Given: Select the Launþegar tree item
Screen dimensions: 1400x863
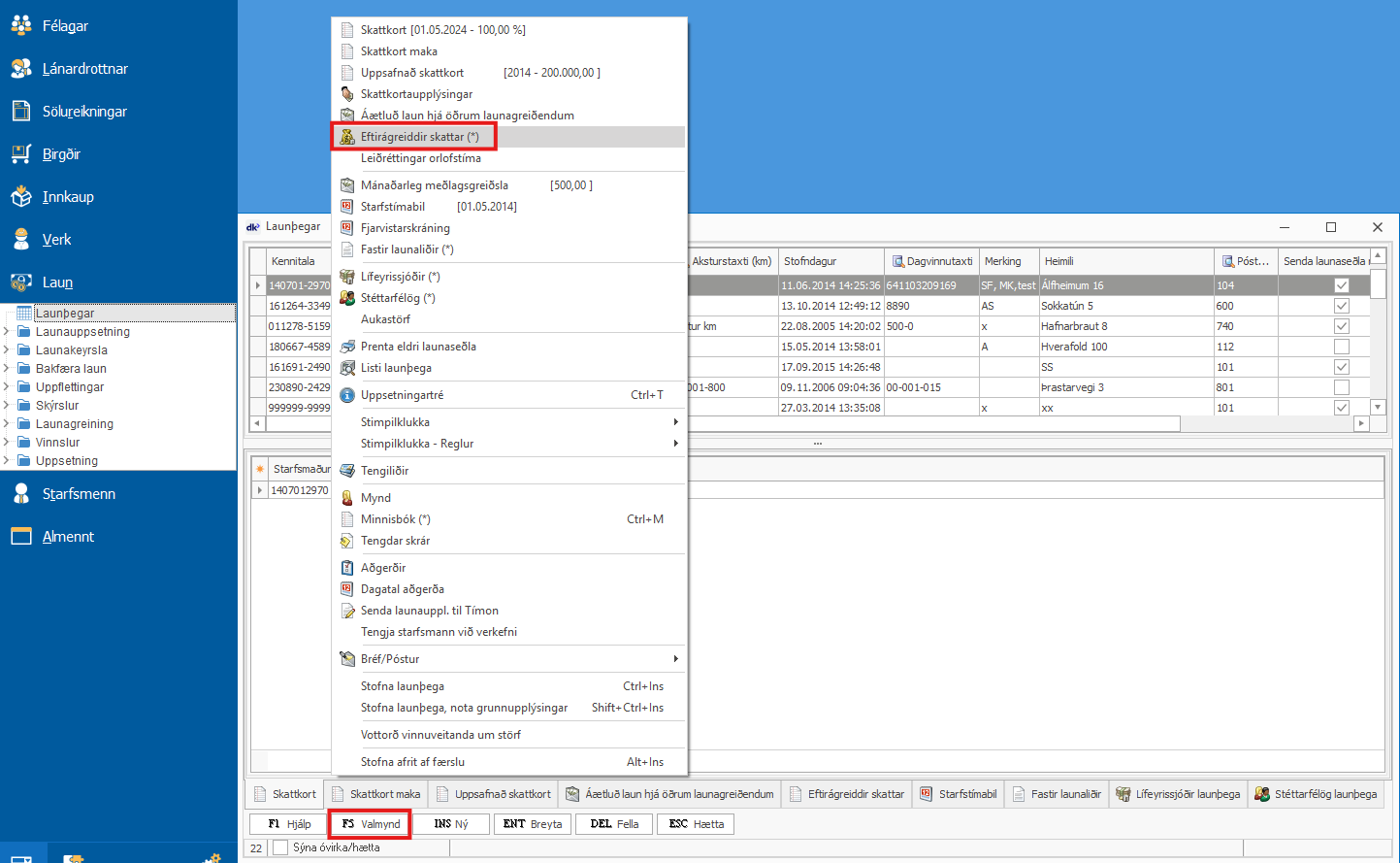Looking at the screenshot, I should coord(65,314).
